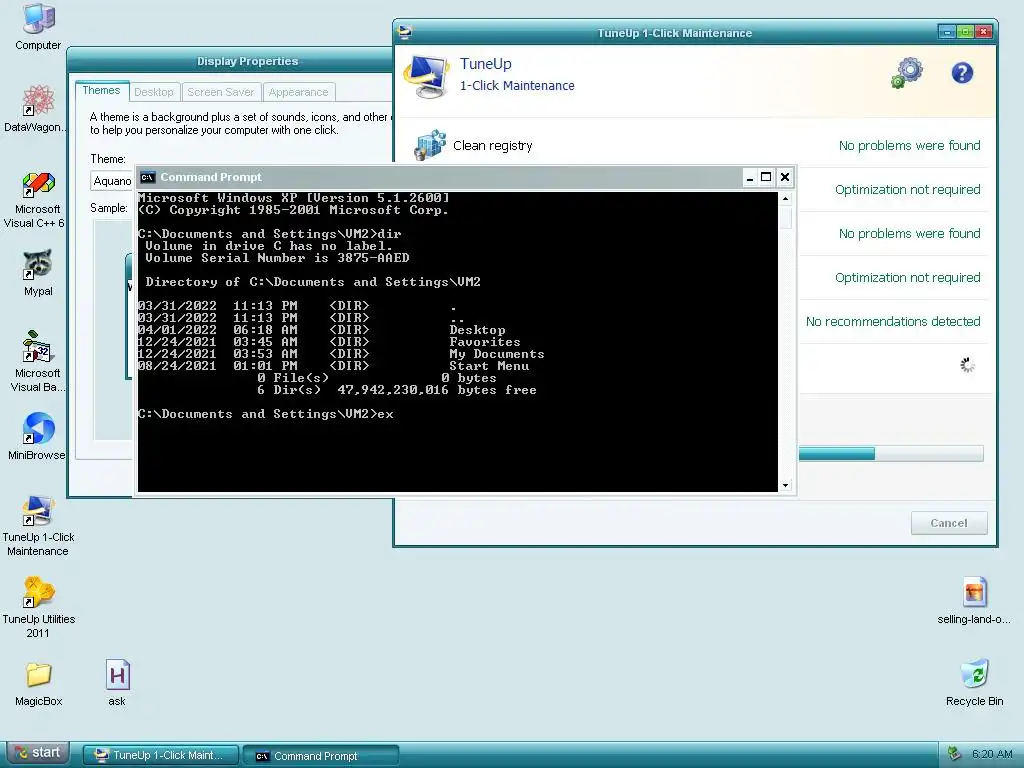
Task: Click the 'My Documents' entry in Command Prompt
Action: click(x=496, y=354)
